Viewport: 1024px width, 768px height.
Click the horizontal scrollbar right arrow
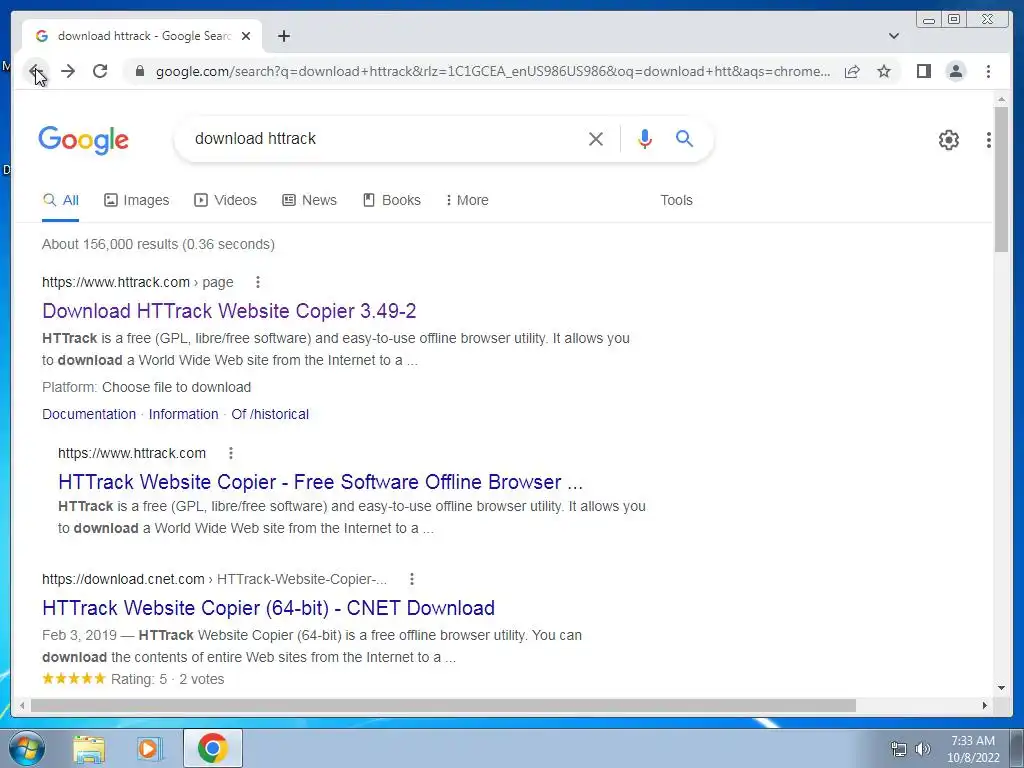[x=985, y=705]
